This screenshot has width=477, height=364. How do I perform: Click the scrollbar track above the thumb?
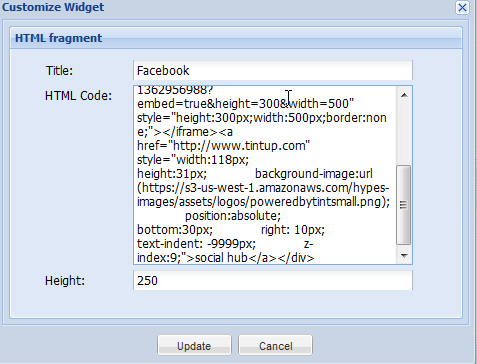click(x=404, y=134)
